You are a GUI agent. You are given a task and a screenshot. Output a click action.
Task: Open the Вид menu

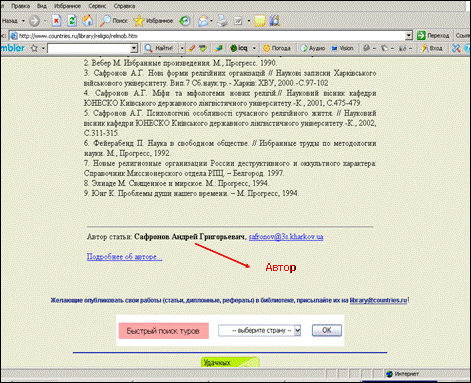click(x=42, y=6)
